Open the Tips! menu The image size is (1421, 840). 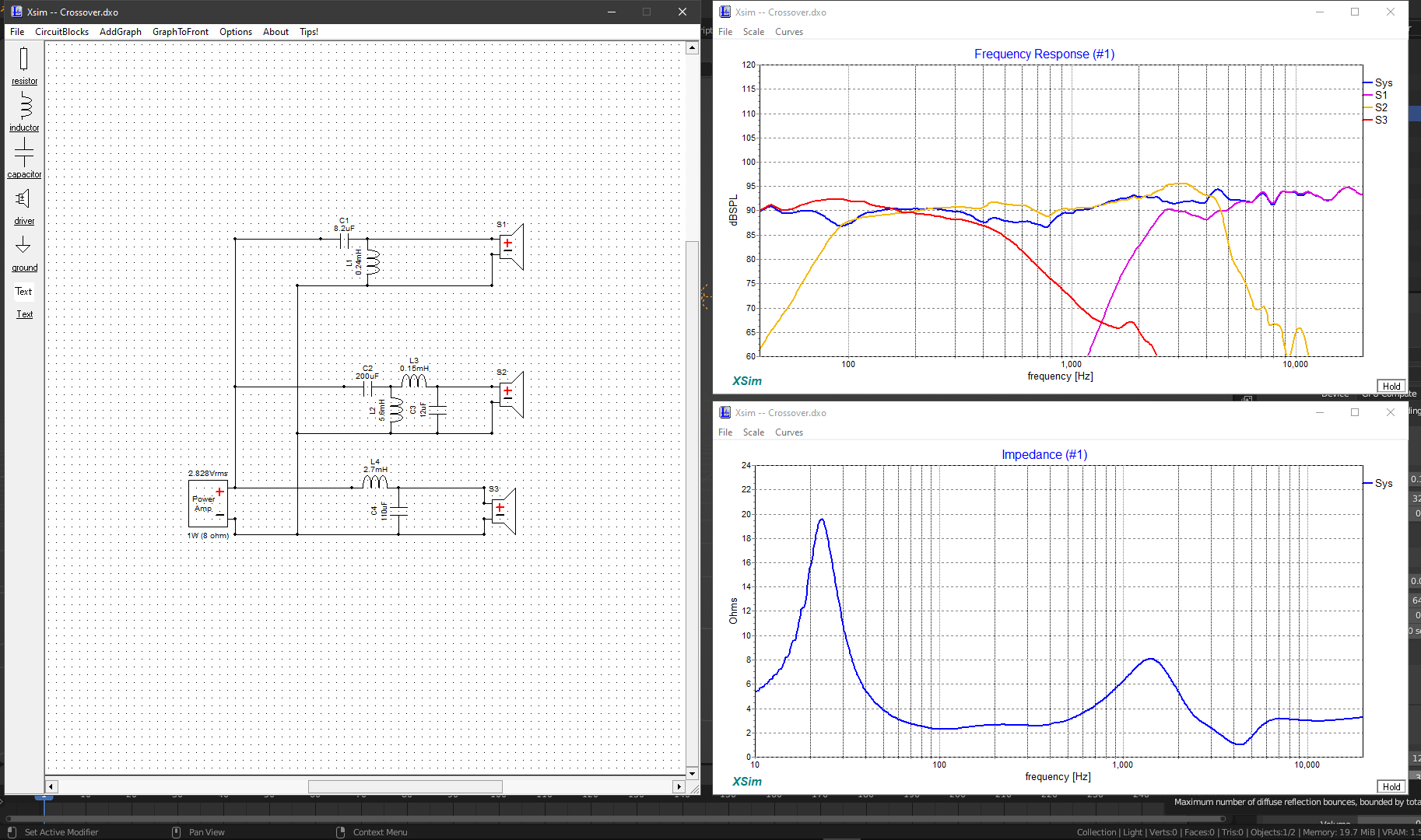[x=309, y=32]
